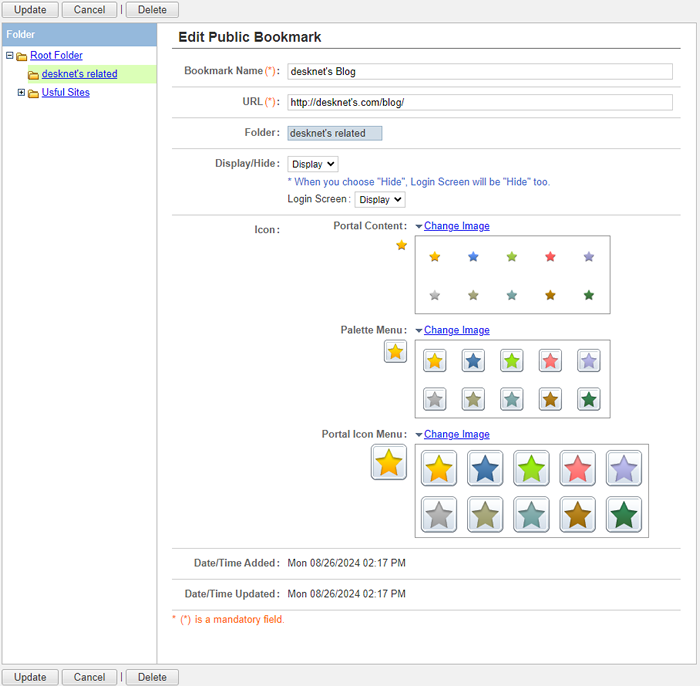Pick purple star Portal Icon Menu image
Viewport: 700px width, 686px height.
624,468
